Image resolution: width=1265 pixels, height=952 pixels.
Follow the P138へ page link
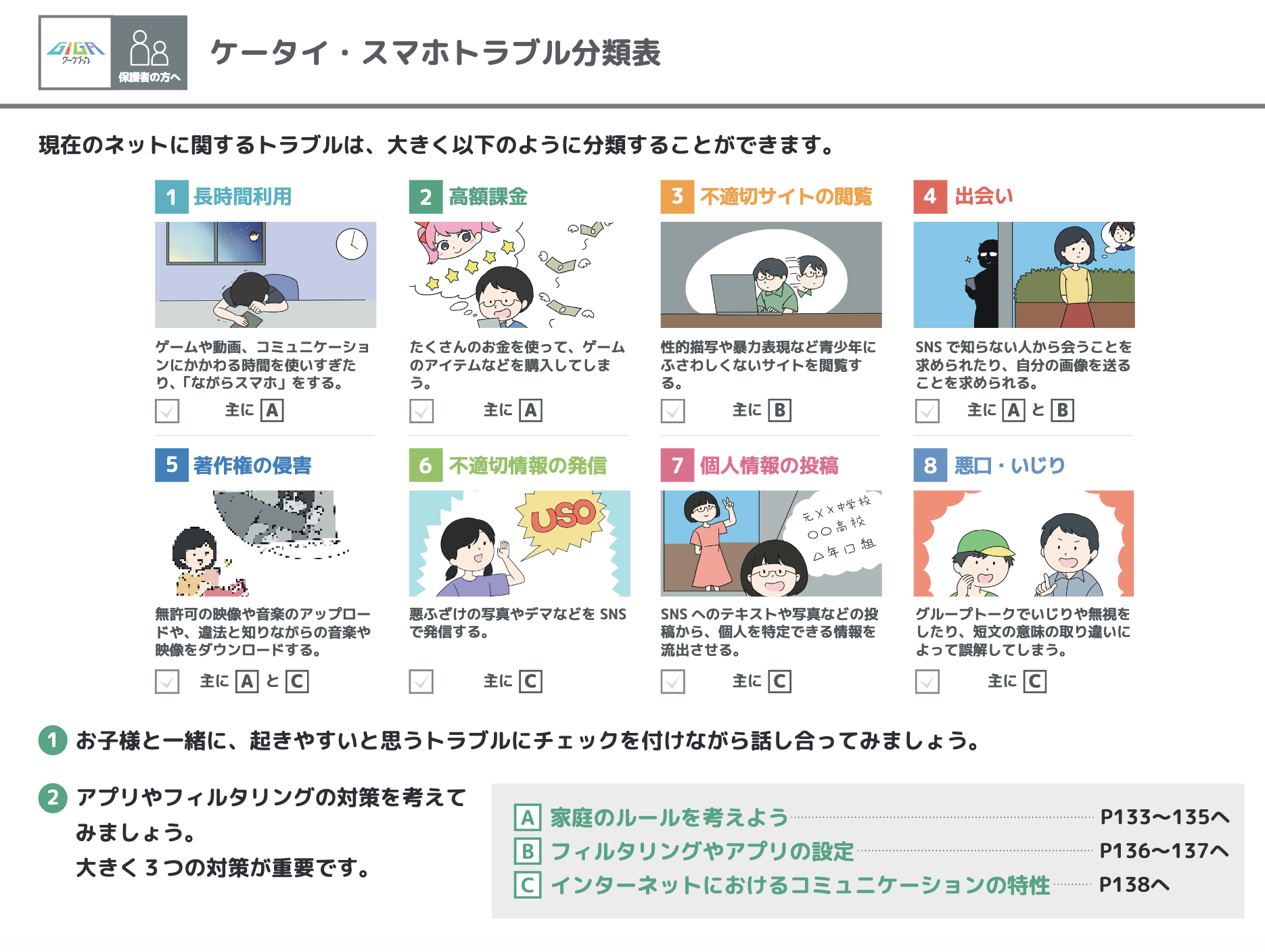coord(1134,885)
